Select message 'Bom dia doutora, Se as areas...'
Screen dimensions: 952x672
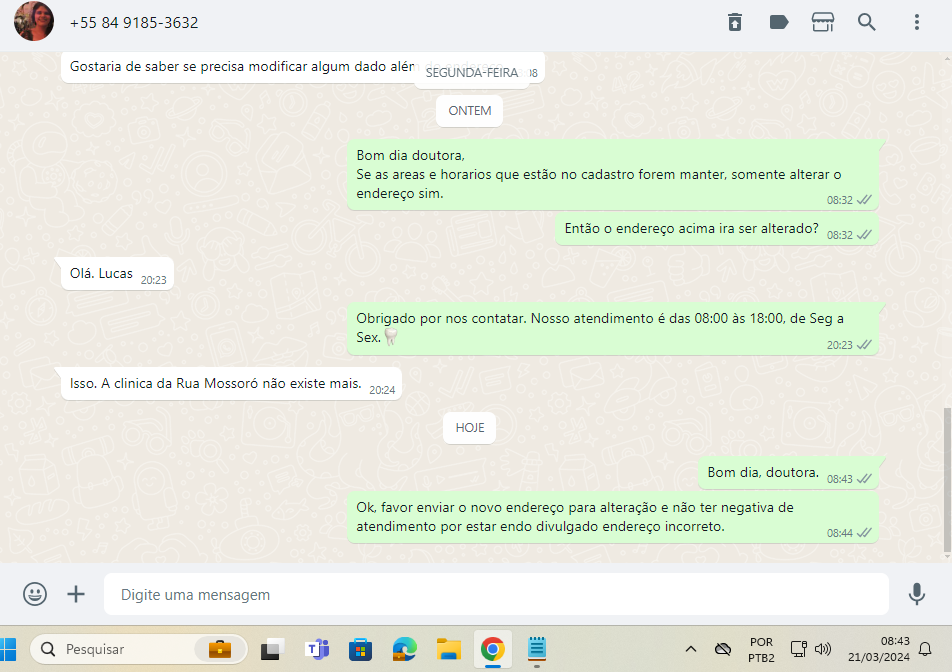[x=613, y=175]
